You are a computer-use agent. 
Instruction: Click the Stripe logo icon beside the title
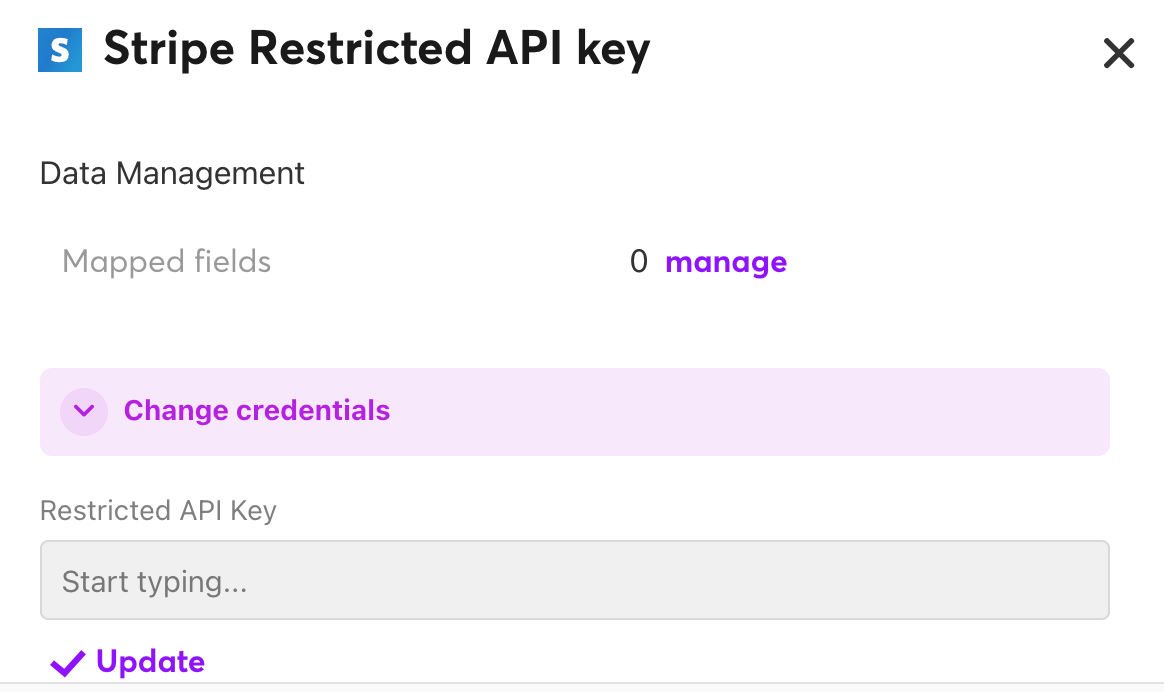click(x=59, y=48)
